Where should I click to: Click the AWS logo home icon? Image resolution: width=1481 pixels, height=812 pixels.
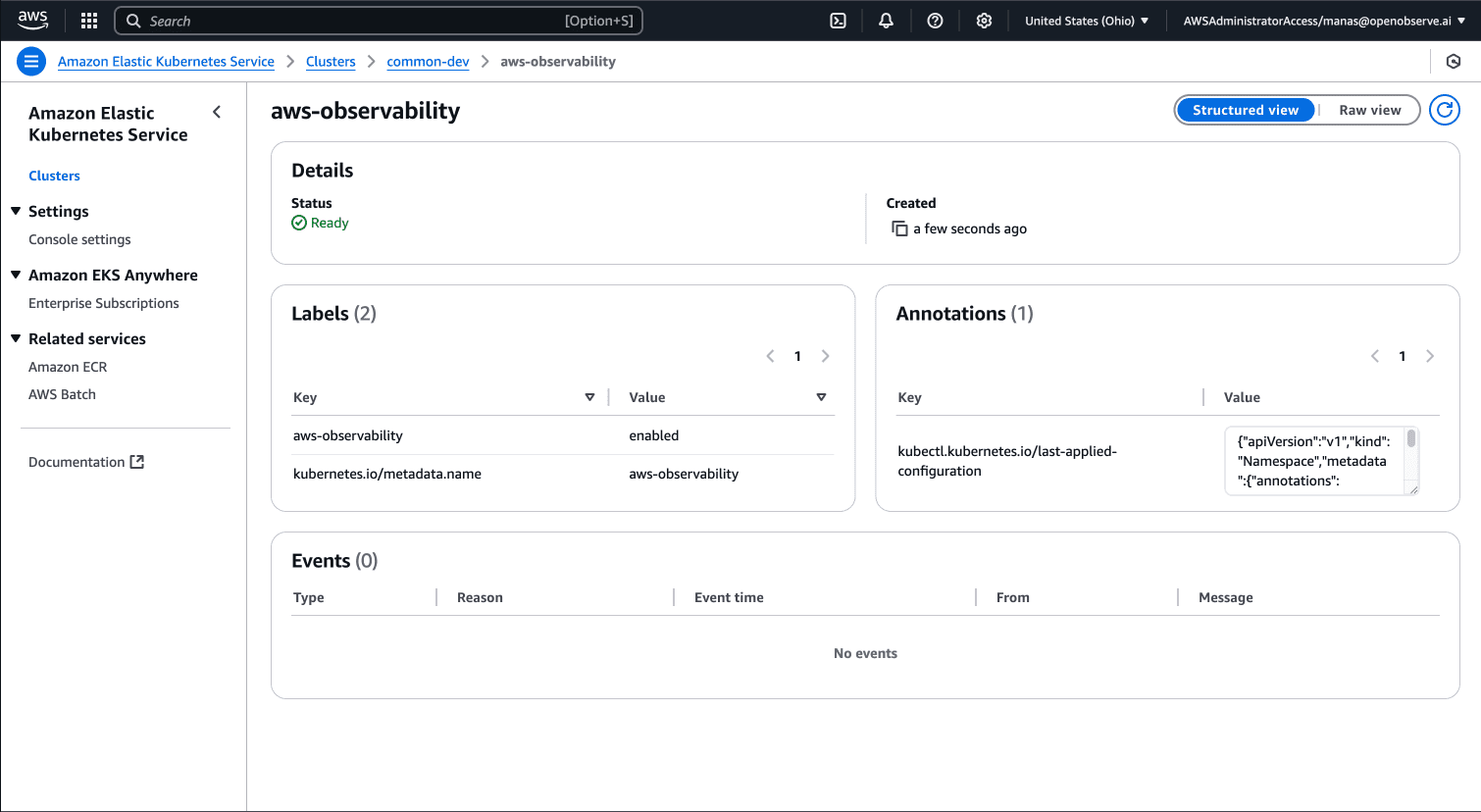(32, 20)
